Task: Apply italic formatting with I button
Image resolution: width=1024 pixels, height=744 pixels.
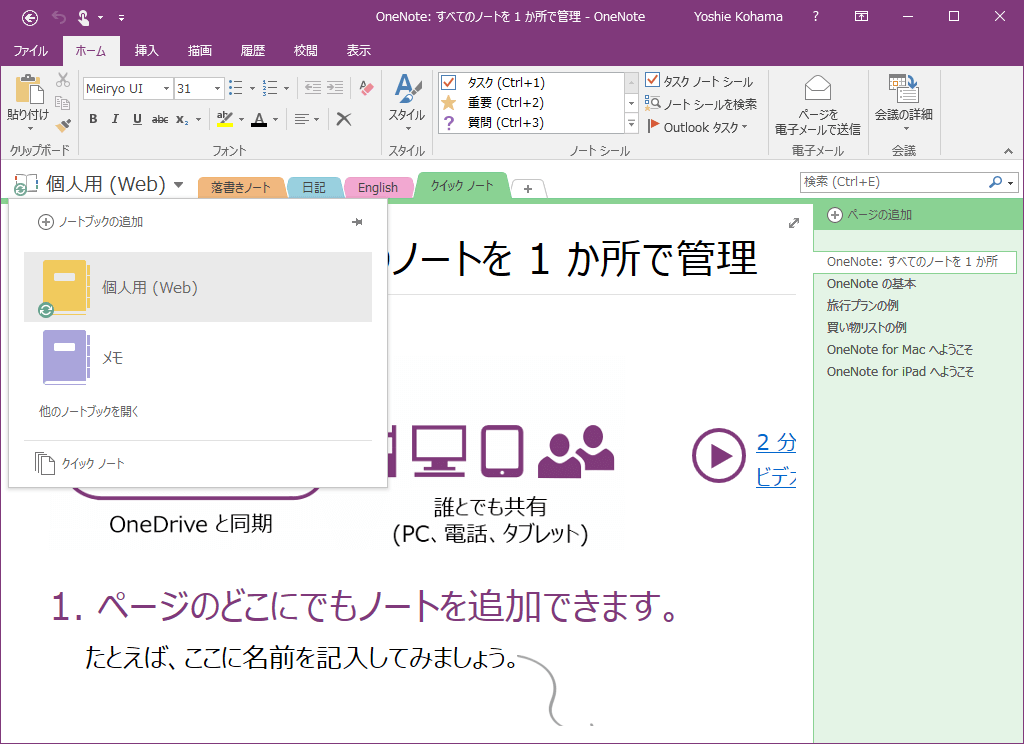Action: (x=115, y=119)
